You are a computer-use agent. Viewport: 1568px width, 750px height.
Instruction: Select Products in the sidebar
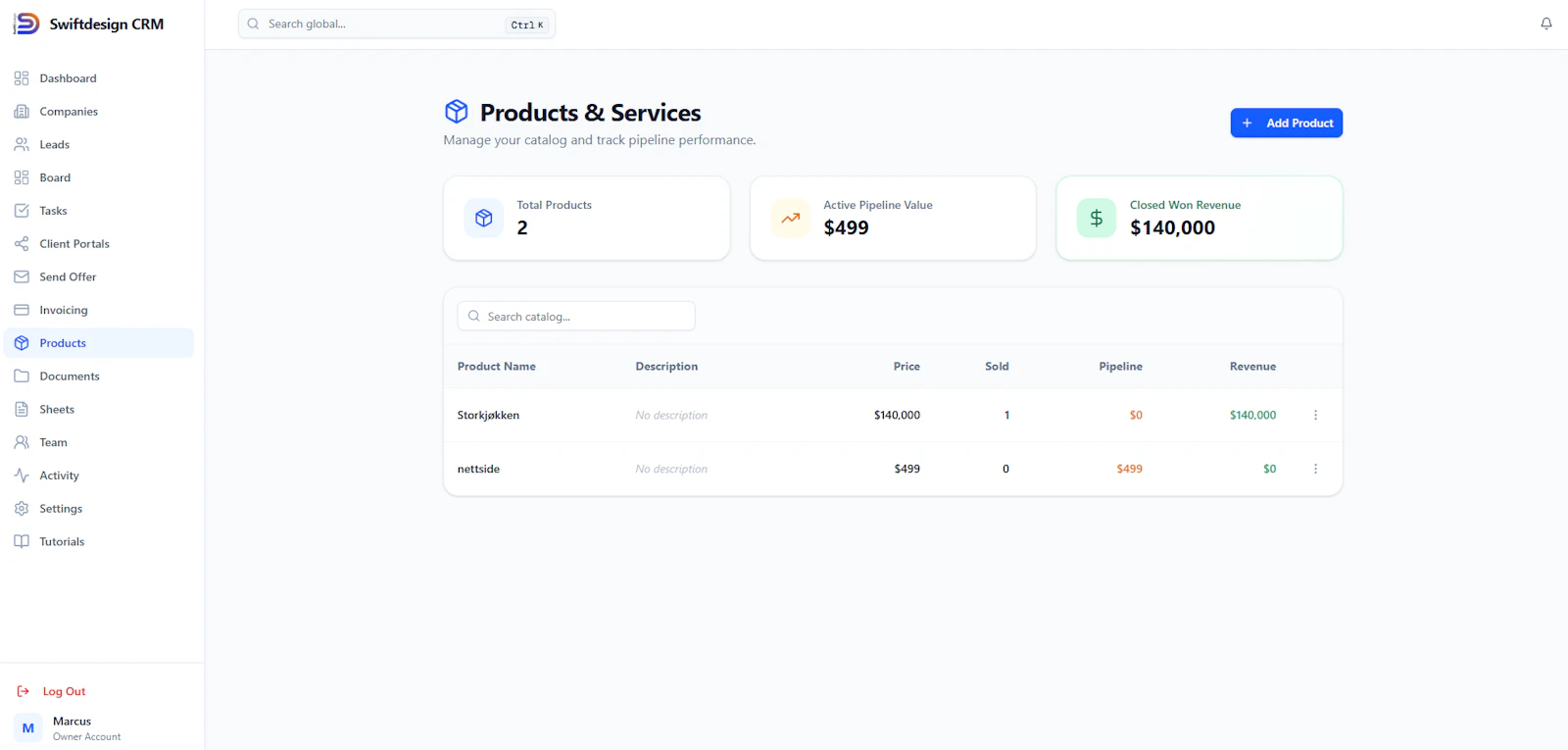coord(99,343)
